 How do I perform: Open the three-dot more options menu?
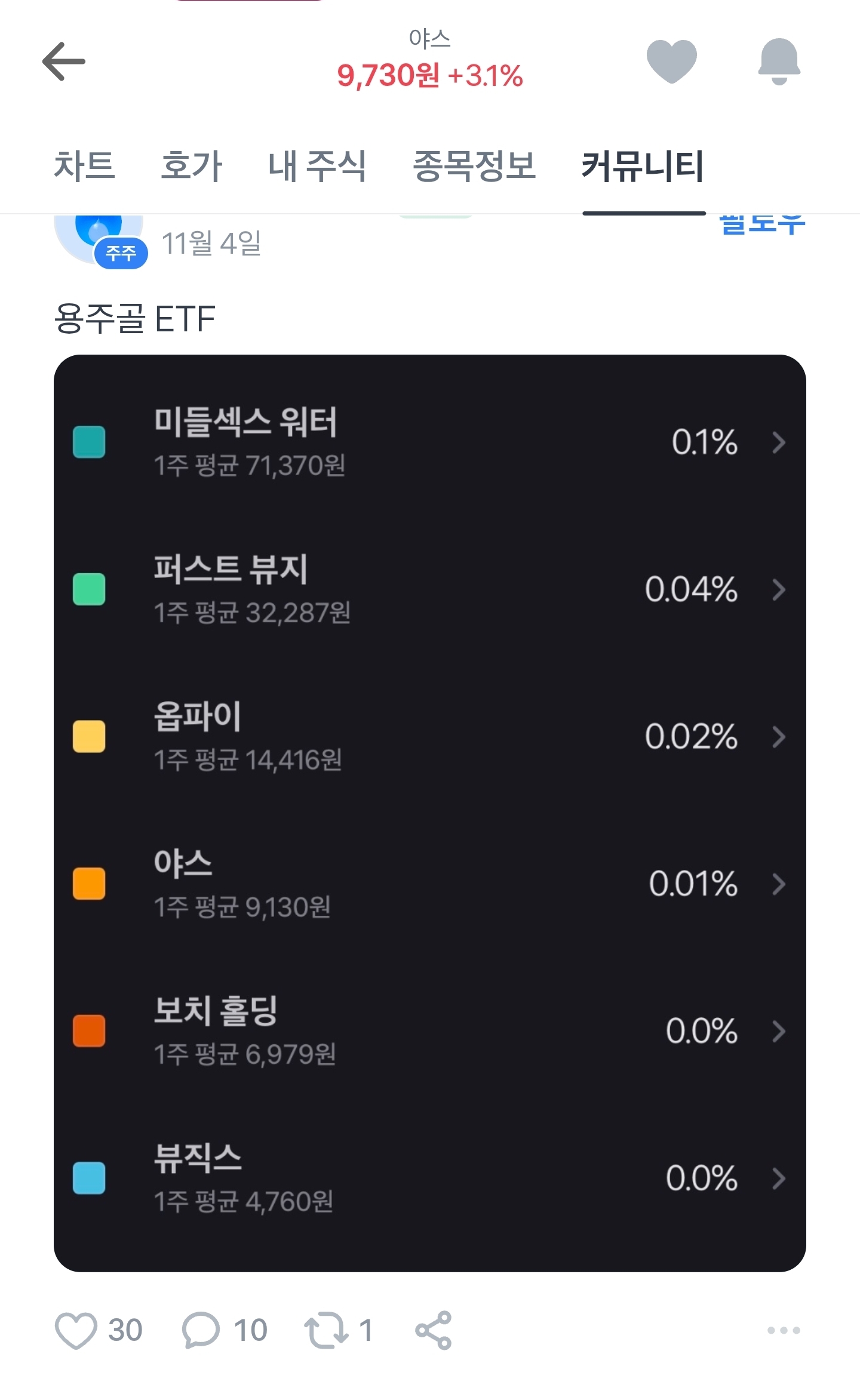[x=783, y=1330]
